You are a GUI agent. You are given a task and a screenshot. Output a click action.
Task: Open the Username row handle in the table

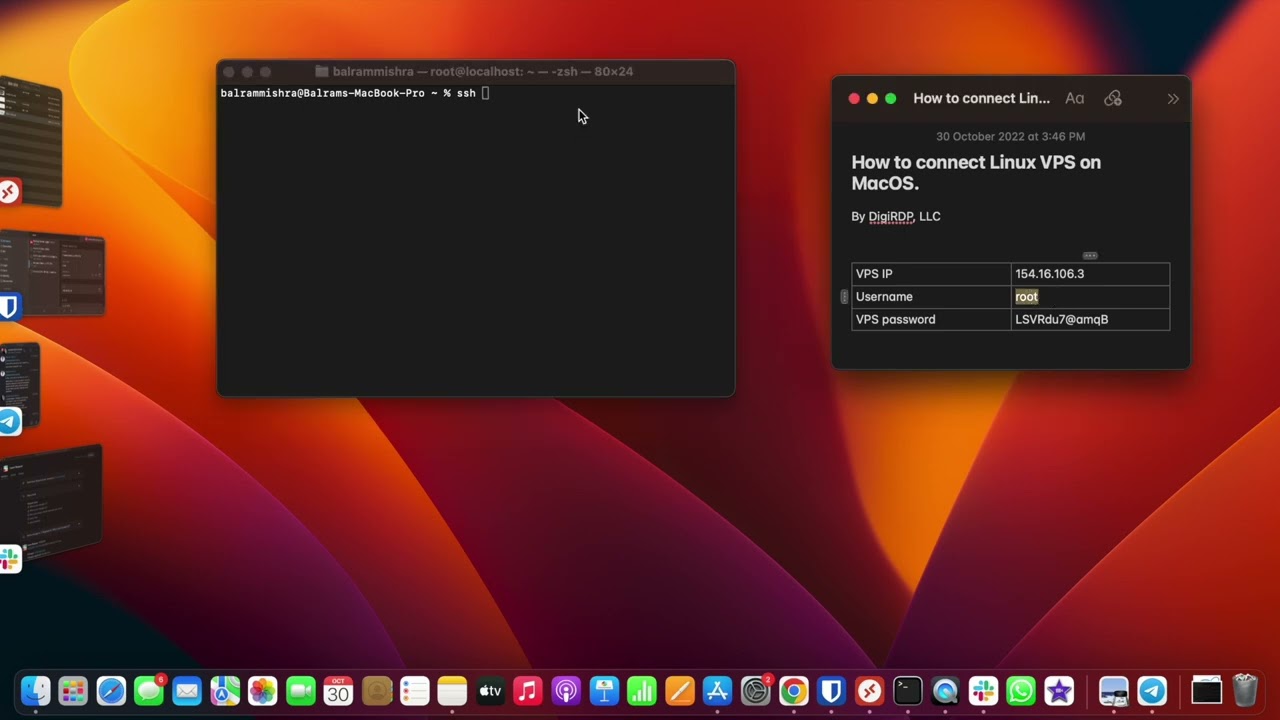[x=844, y=297]
